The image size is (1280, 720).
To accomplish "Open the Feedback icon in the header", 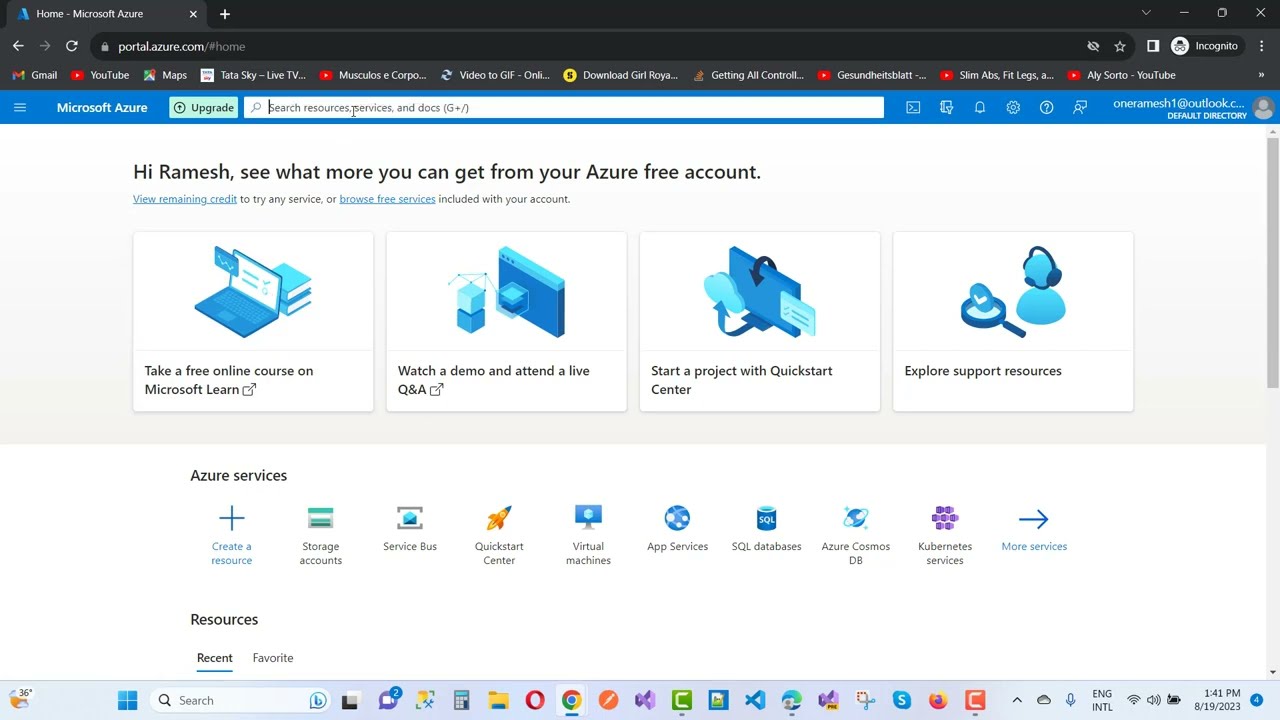I will (1080, 107).
